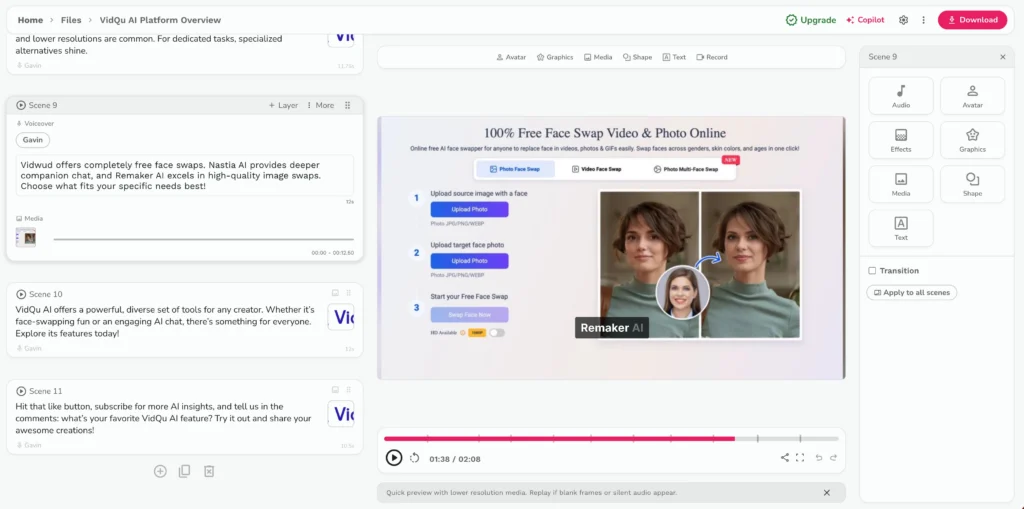The image size is (1024, 509).
Task: Select the Scene 10 script text
Action: (x=165, y=321)
